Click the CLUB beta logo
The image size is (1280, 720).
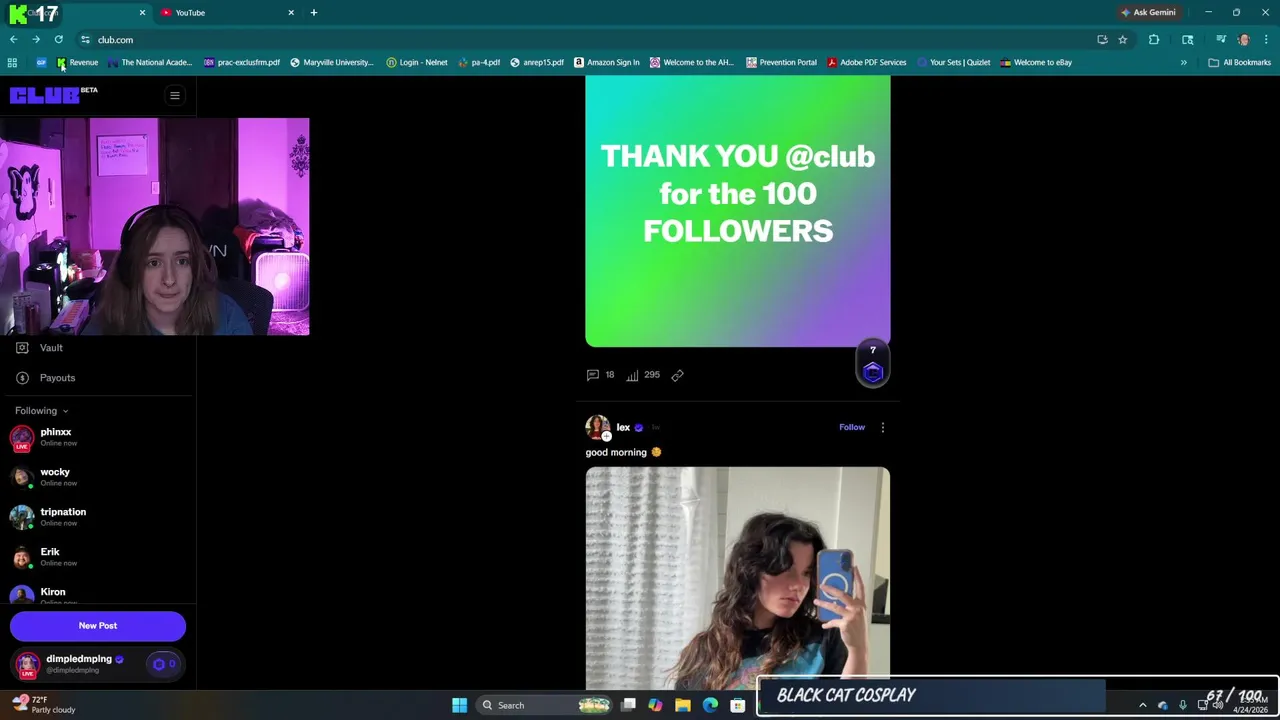tap(53, 95)
